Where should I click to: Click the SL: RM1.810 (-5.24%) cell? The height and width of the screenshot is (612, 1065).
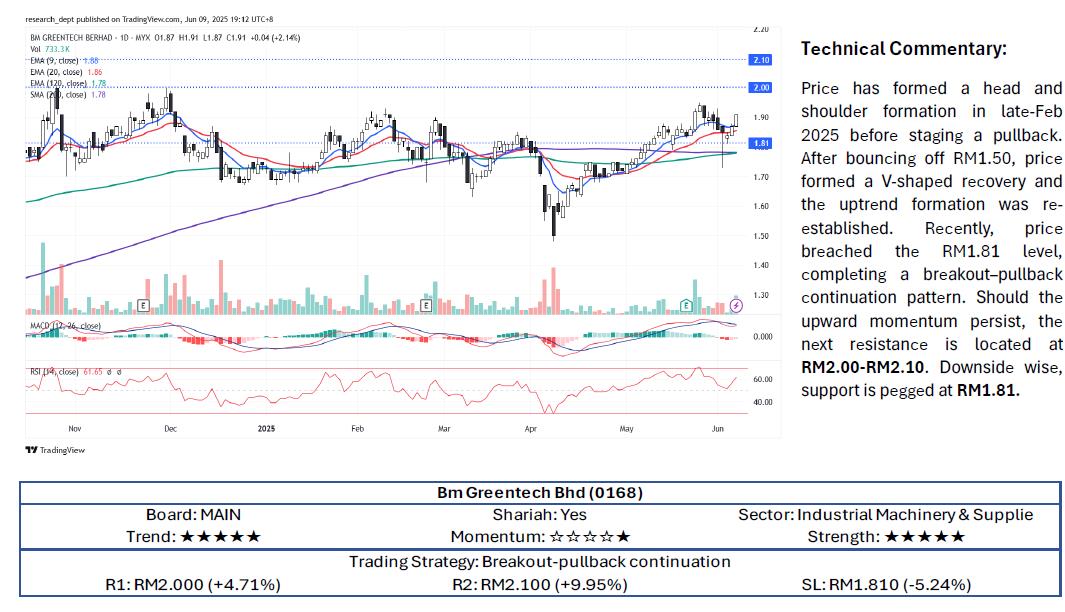886,584
